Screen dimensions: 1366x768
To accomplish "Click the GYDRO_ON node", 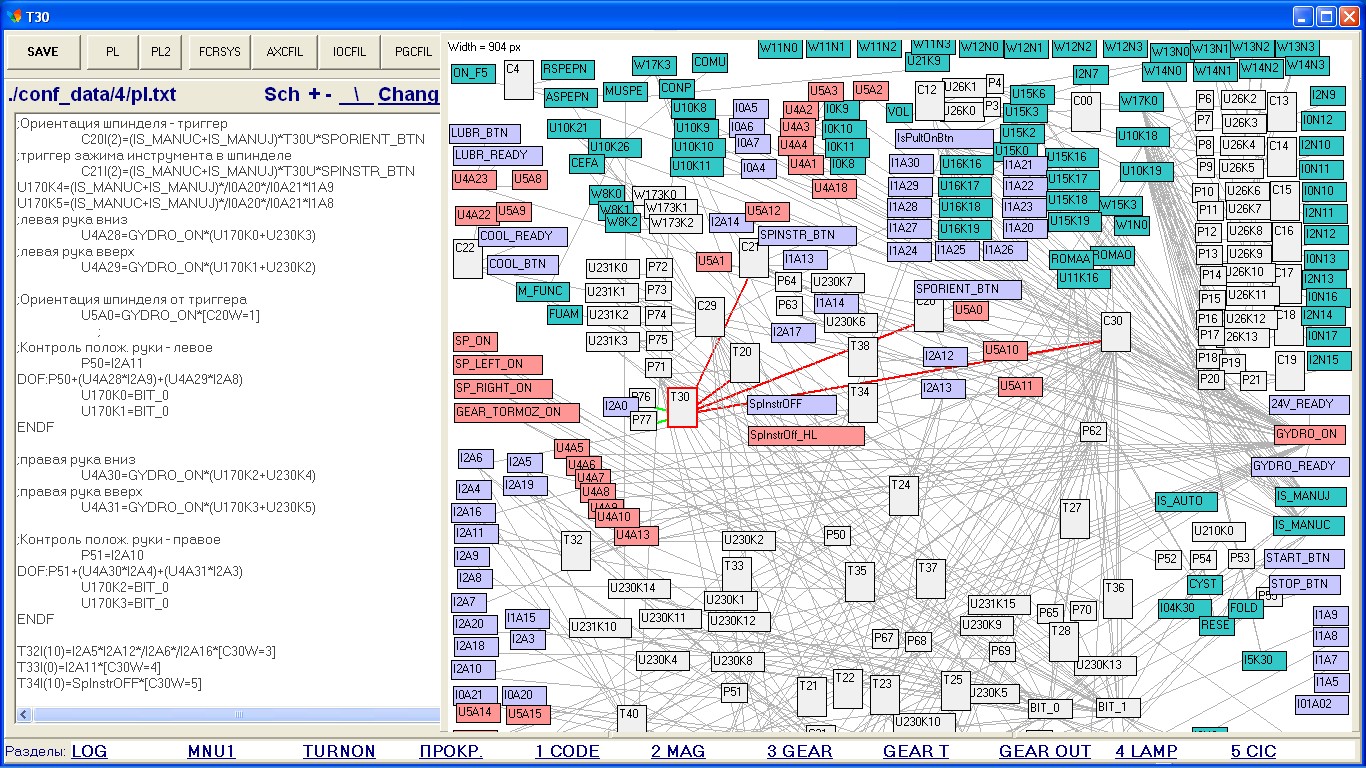I will click(1309, 434).
